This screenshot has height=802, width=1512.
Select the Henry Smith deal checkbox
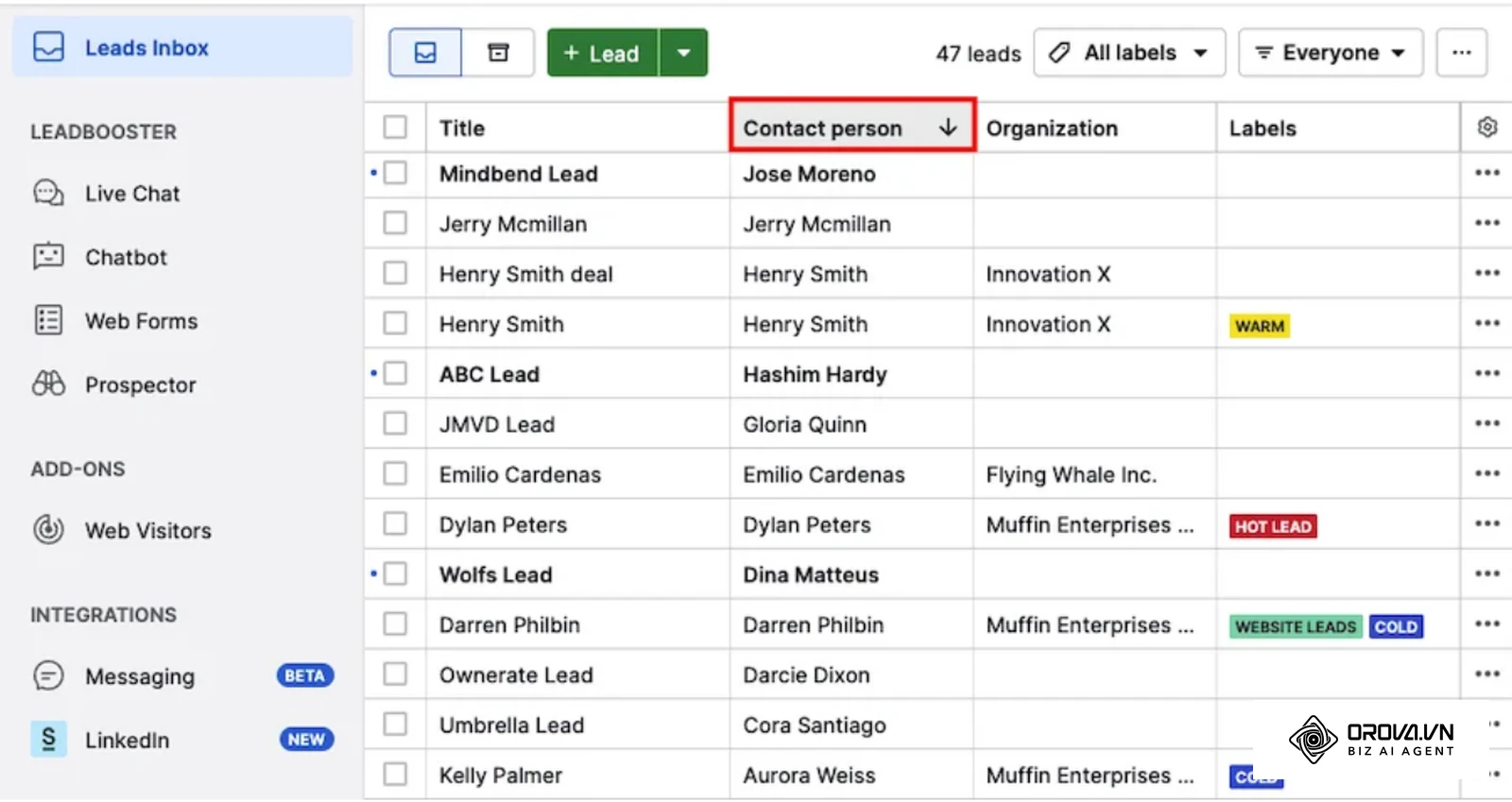[x=395, y=273]
